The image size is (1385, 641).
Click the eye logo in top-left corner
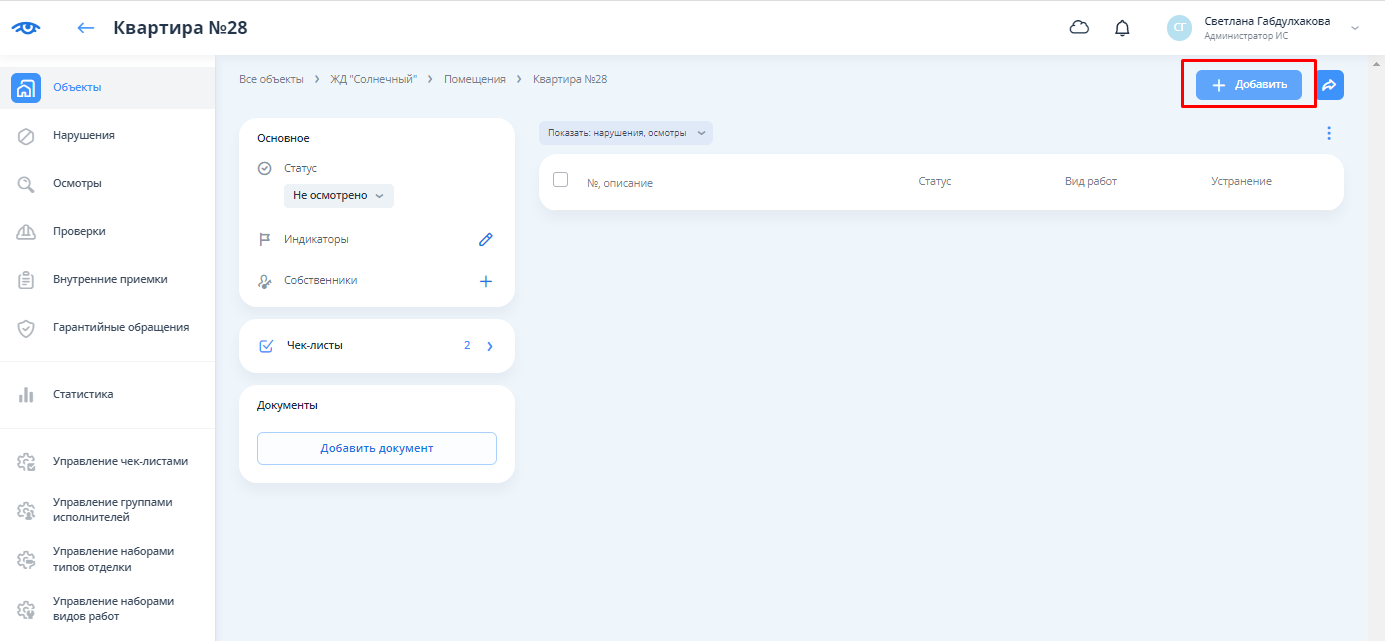click(25, 28)
